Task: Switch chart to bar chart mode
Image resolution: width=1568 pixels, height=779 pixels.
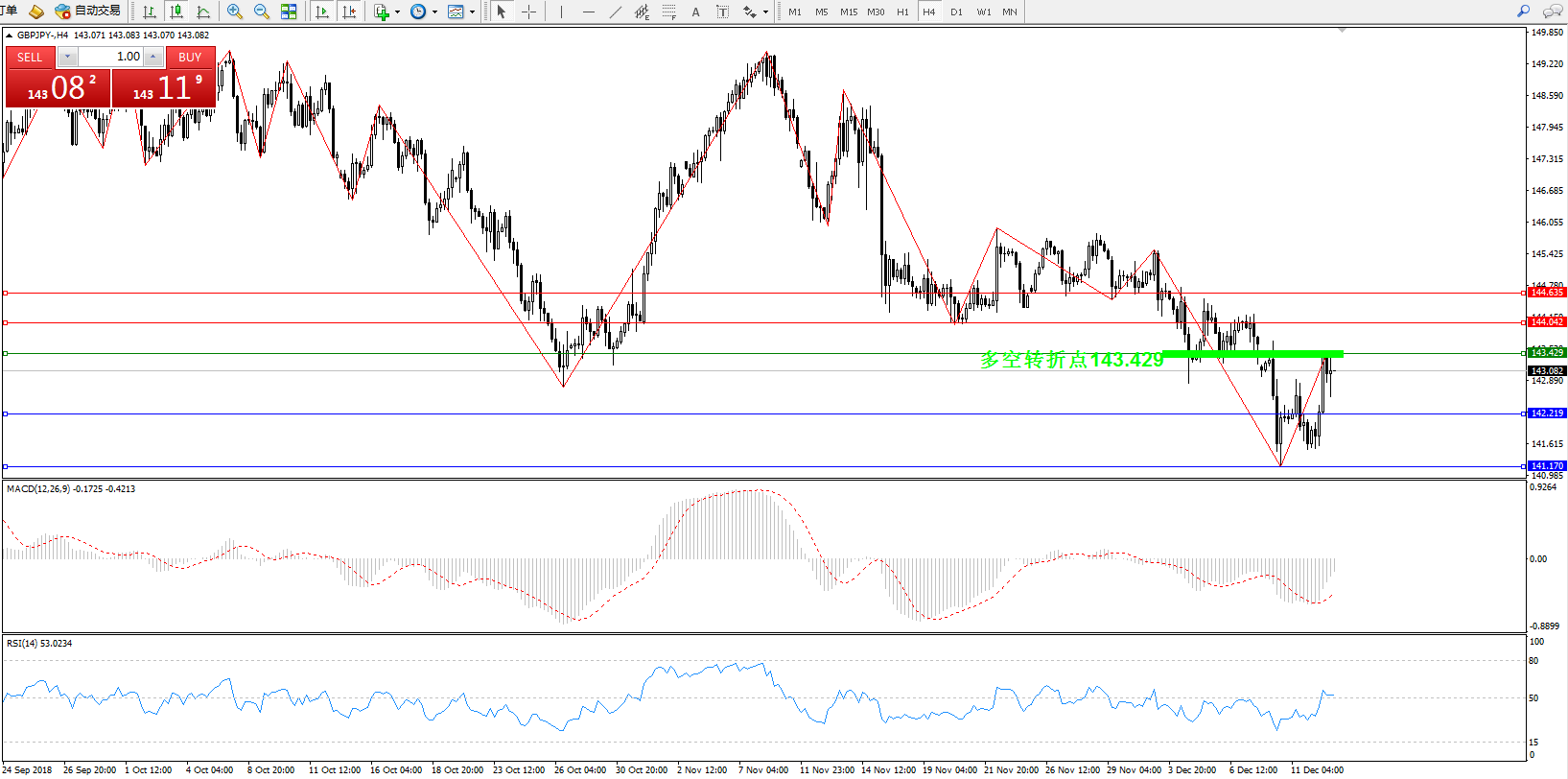Action: pyautogui.click(x=150, y=12)
